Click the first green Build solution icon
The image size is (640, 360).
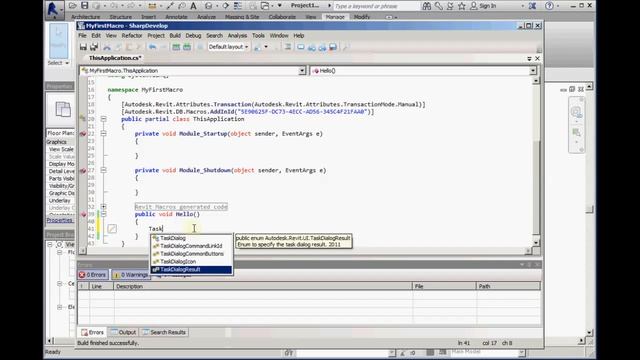click(x=176, y=47)
